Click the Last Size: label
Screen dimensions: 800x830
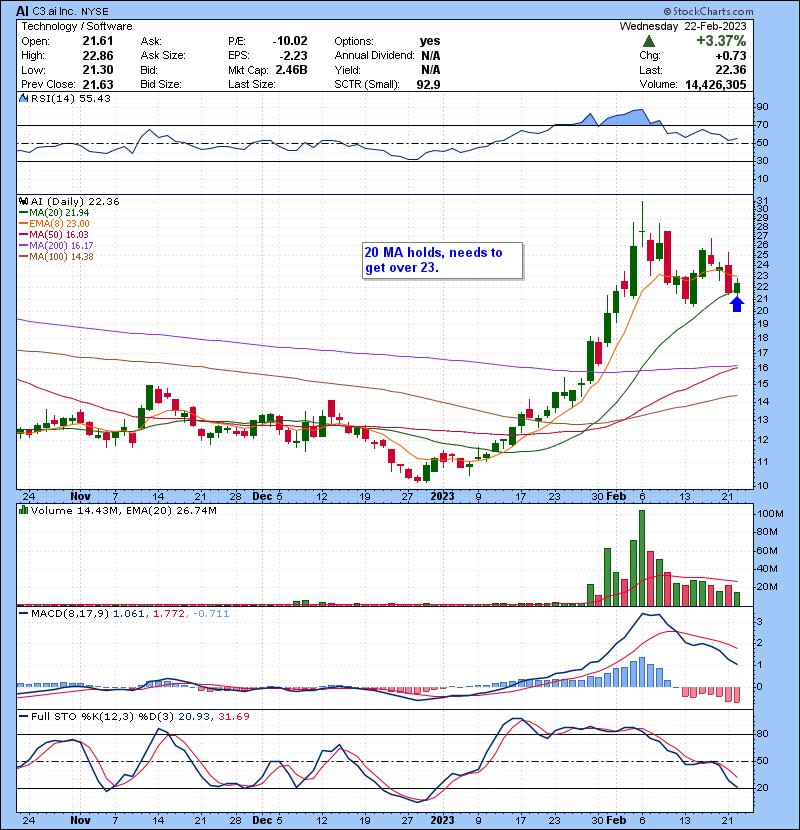click(251, 84)
